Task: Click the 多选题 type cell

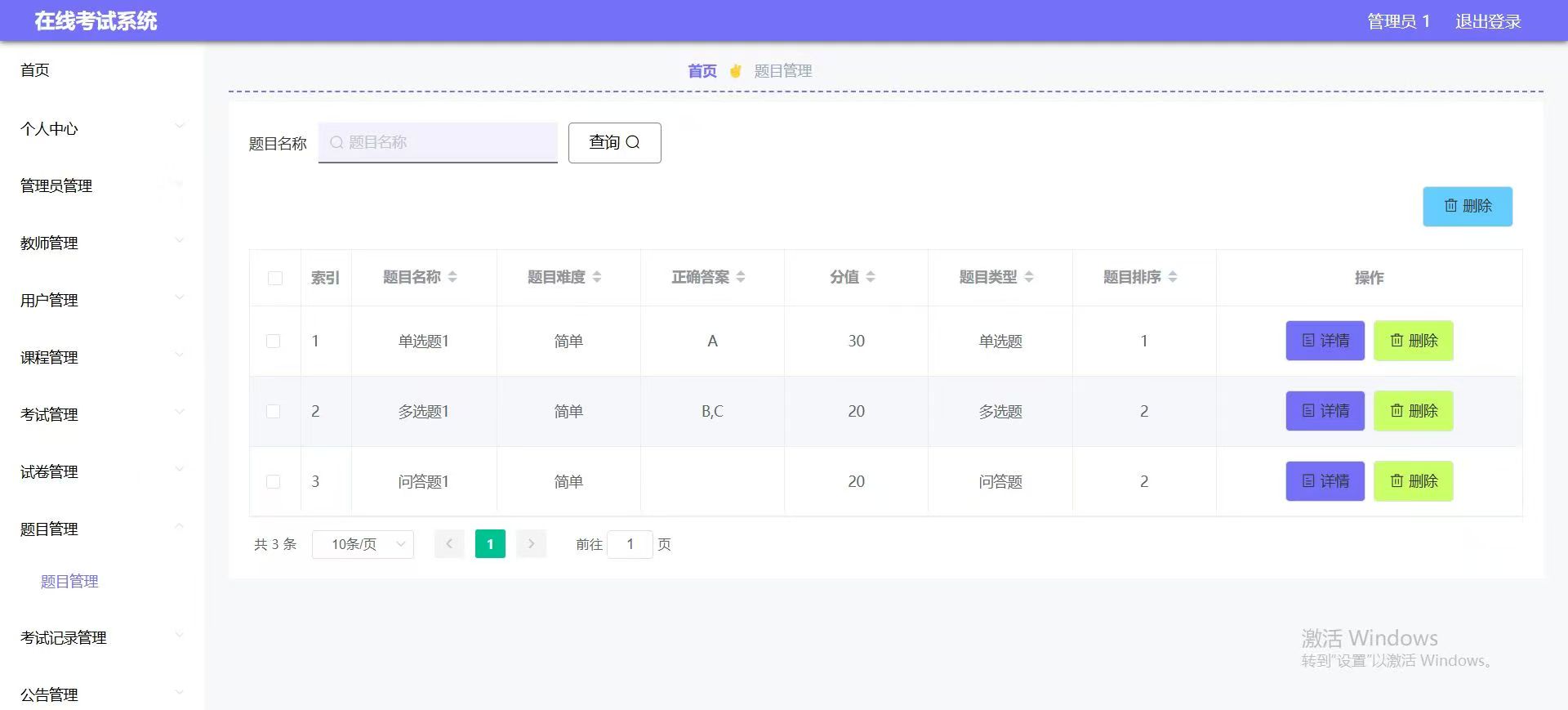Action: point(1000,411)
